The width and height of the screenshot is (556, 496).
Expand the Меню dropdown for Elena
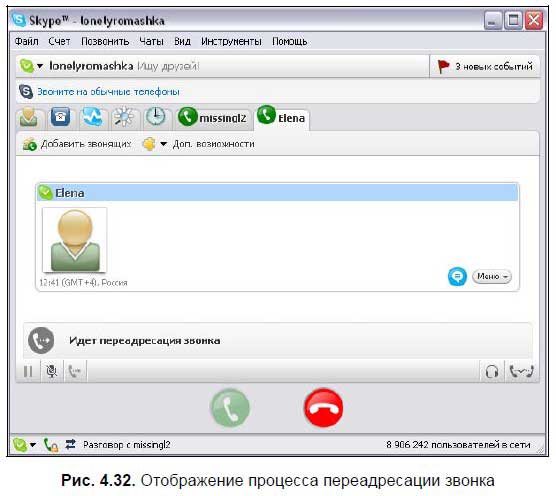492,276
